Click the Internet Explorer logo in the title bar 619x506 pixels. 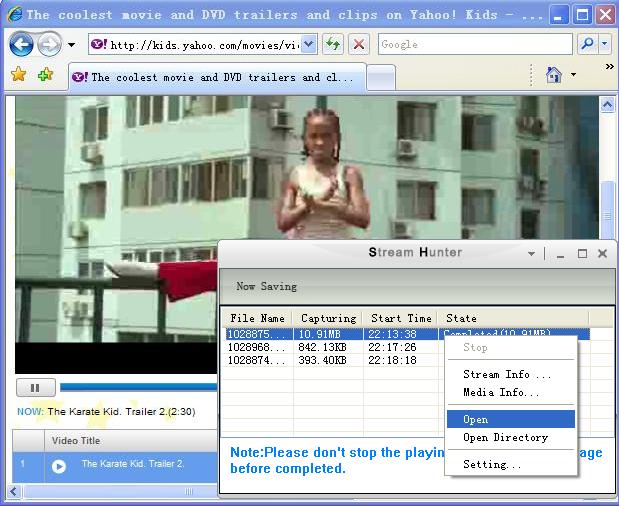click(x=14, y=15)
